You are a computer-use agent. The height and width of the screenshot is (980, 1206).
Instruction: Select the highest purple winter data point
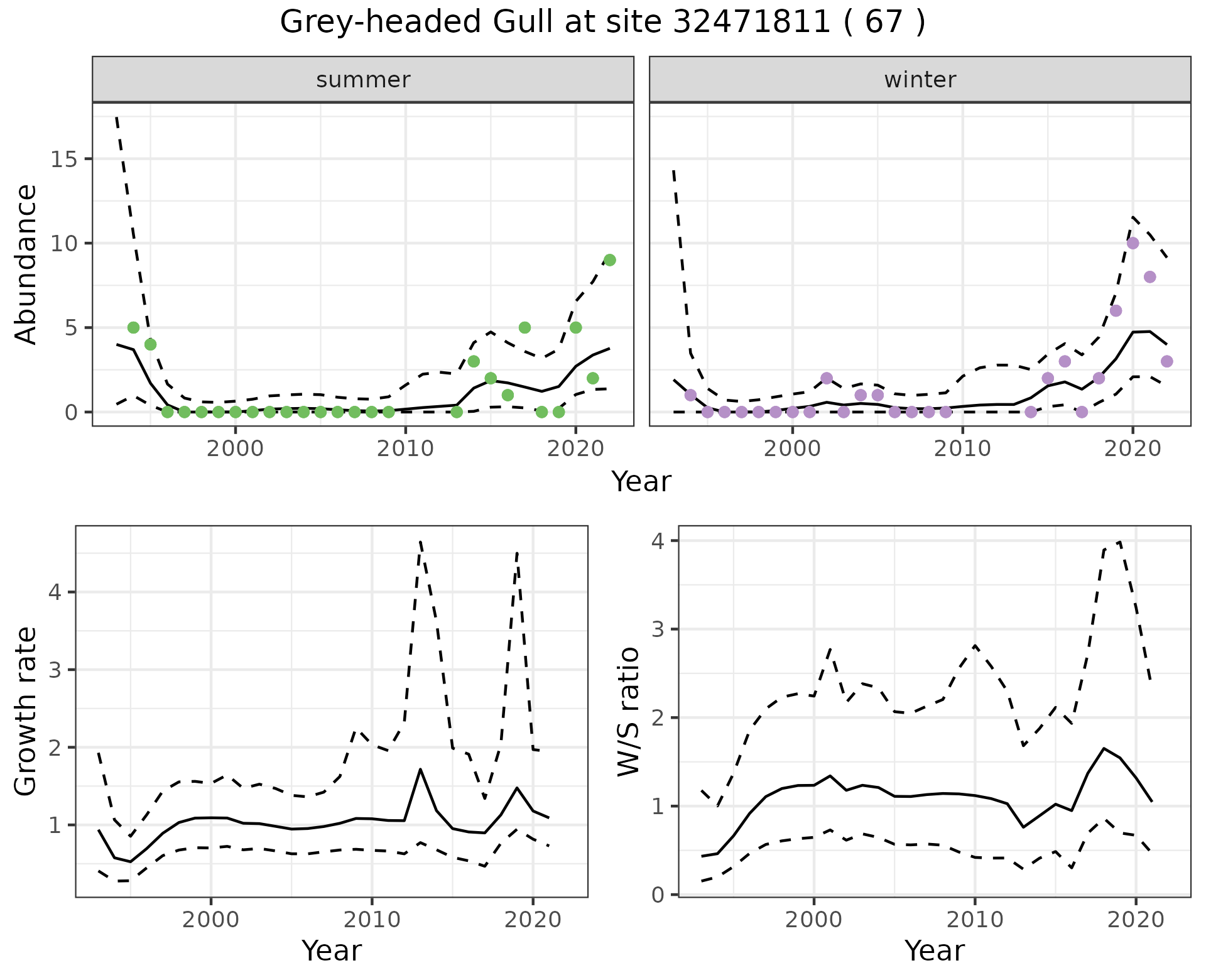[x=1133, y=243]
